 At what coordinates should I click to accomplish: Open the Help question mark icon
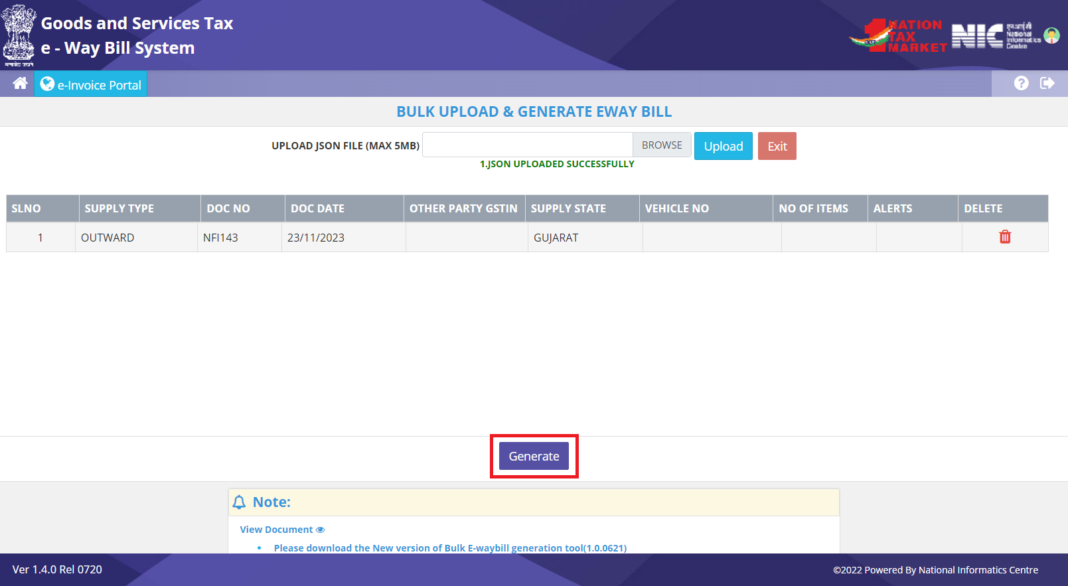click(x=1020, y=83)
